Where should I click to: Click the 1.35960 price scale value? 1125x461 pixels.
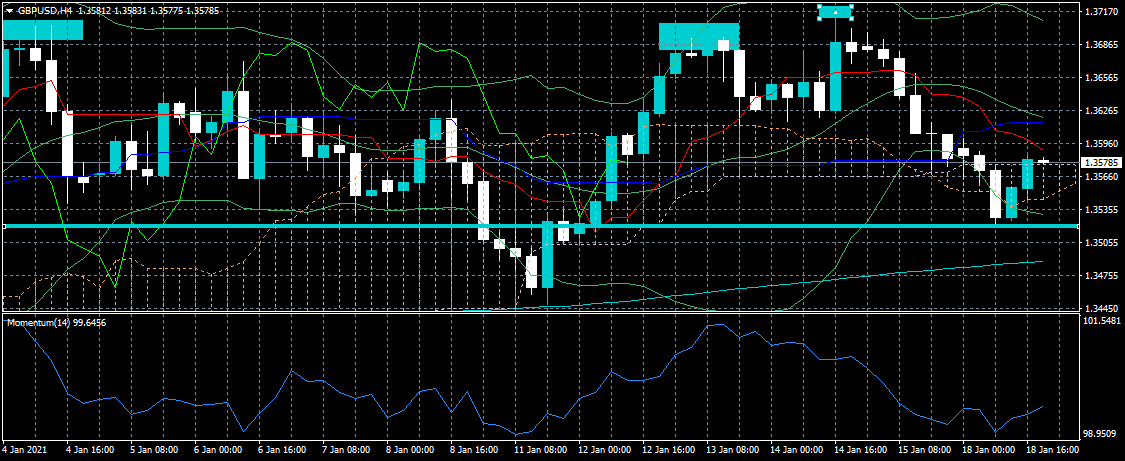[1100, 143]
